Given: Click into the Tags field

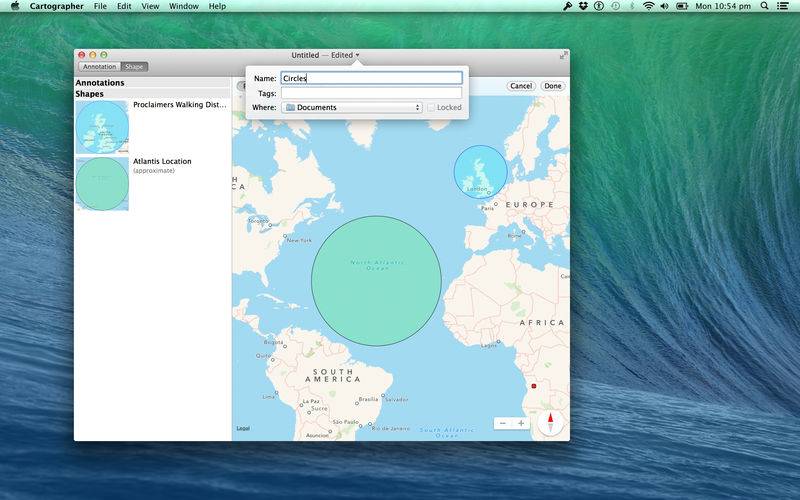Looking at the screenshot, I should [x=371, y=93].
